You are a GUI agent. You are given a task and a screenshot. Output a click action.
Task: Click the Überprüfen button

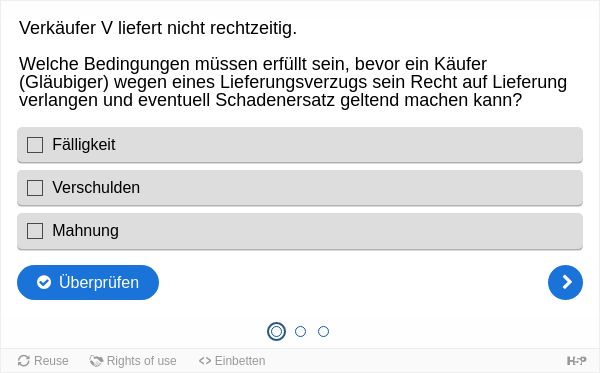click(x=88, y=282)
